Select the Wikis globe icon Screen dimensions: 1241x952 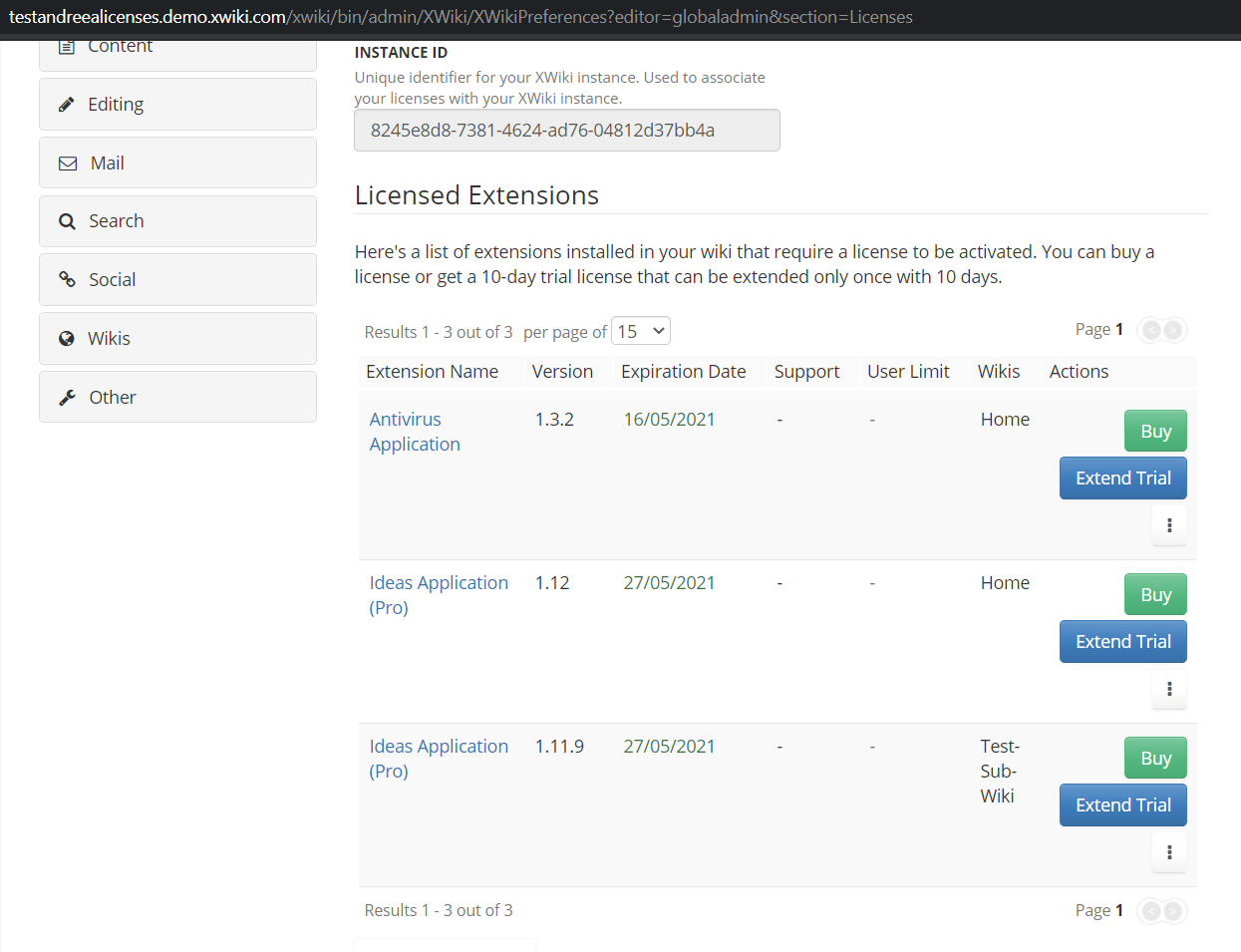click(x=66, y=338)
